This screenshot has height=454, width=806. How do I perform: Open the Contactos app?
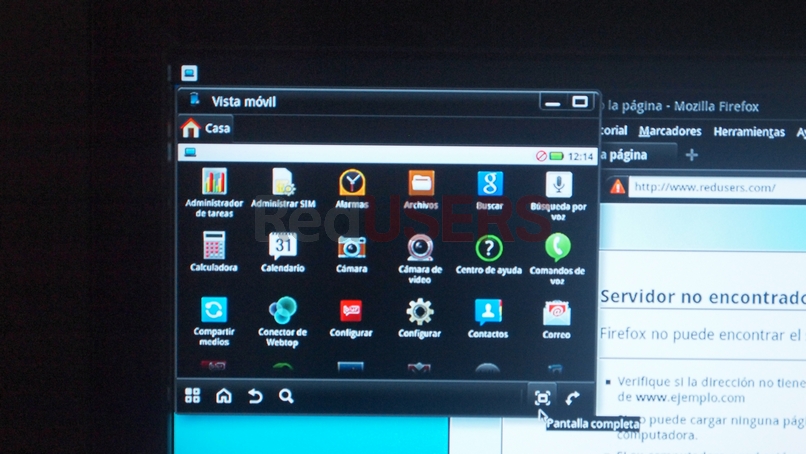point(488,319)
